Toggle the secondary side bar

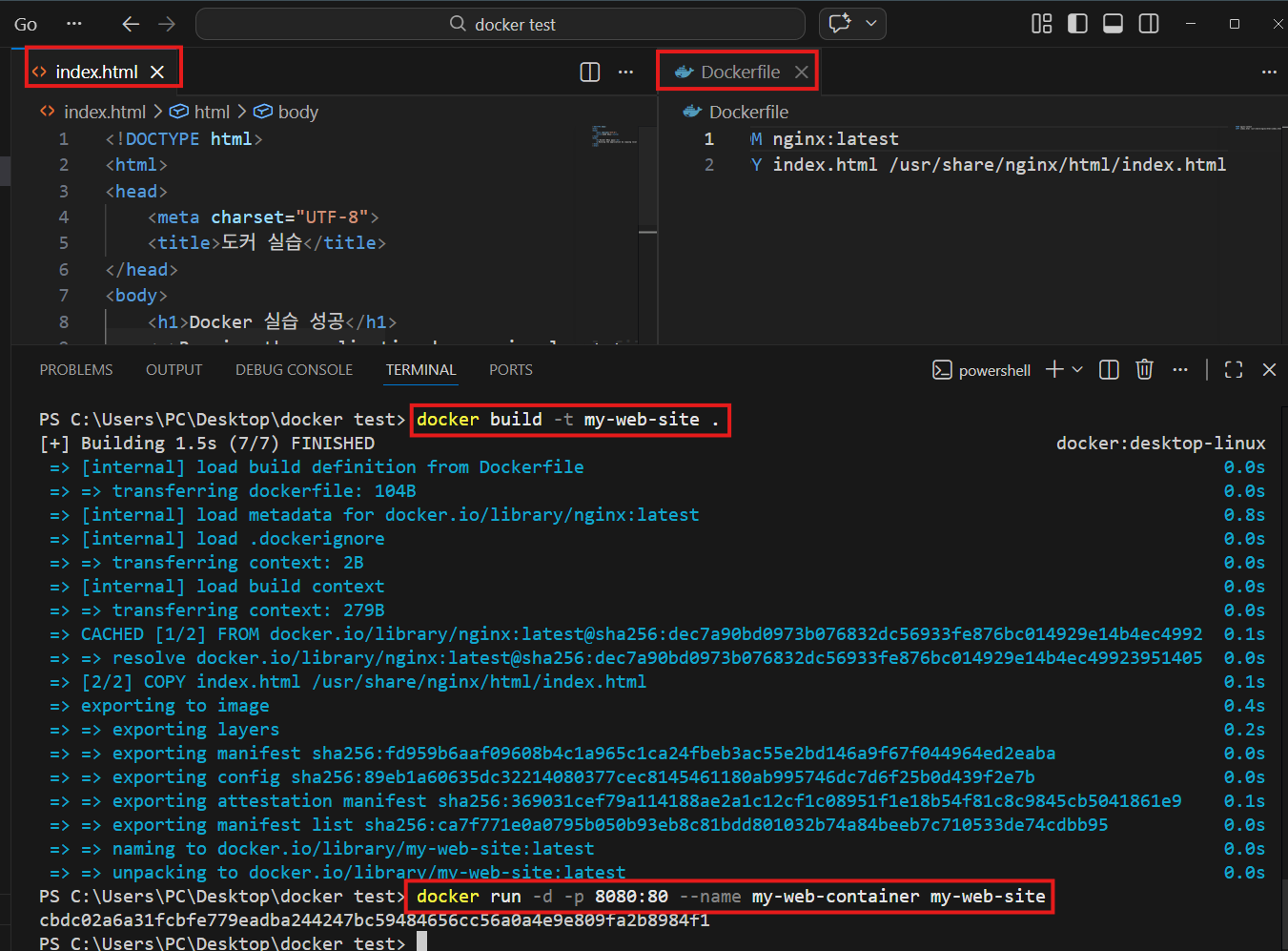tap(1149, 24)
